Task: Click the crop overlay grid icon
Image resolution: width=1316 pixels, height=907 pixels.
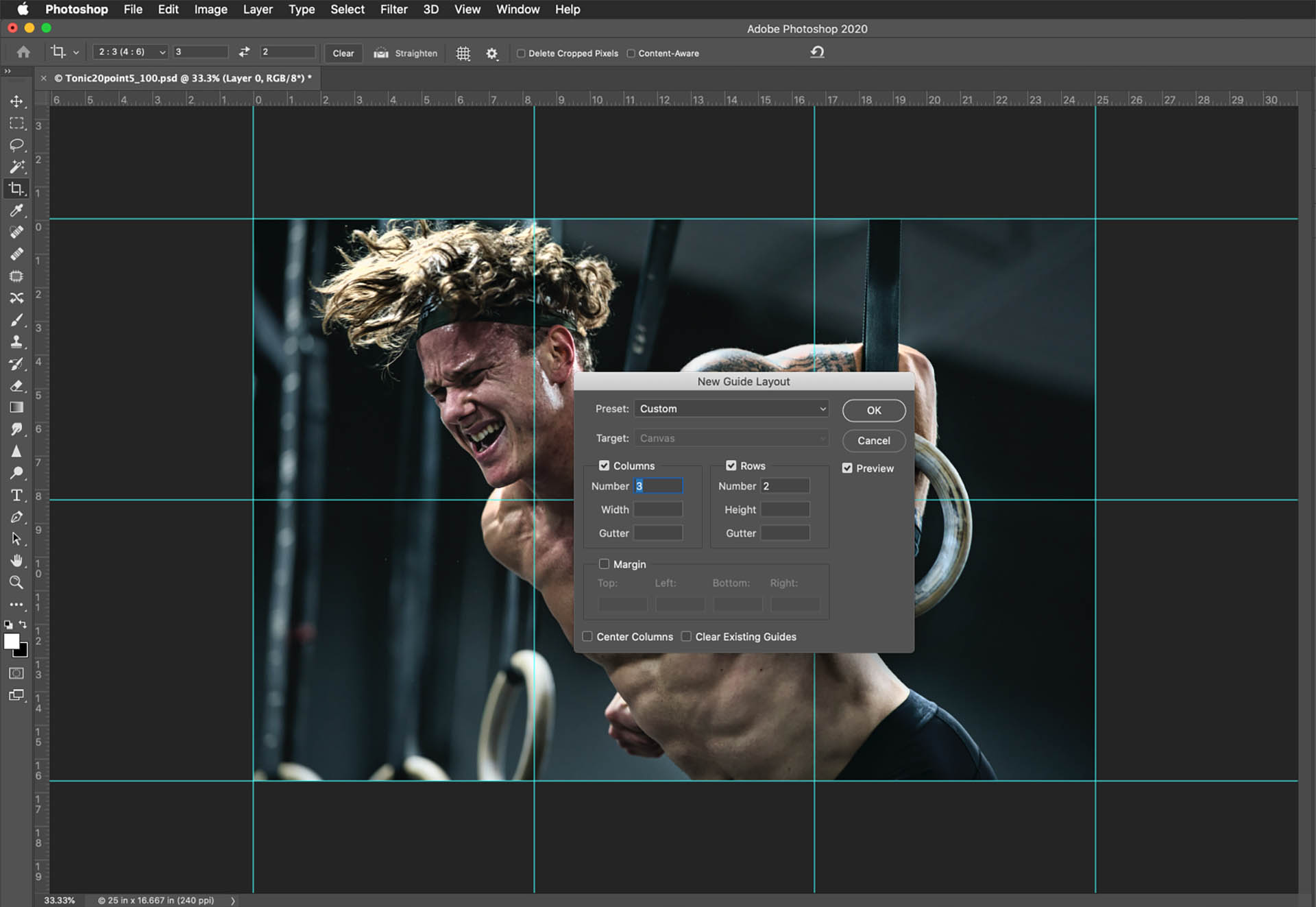Action: [x=463, y=53]
